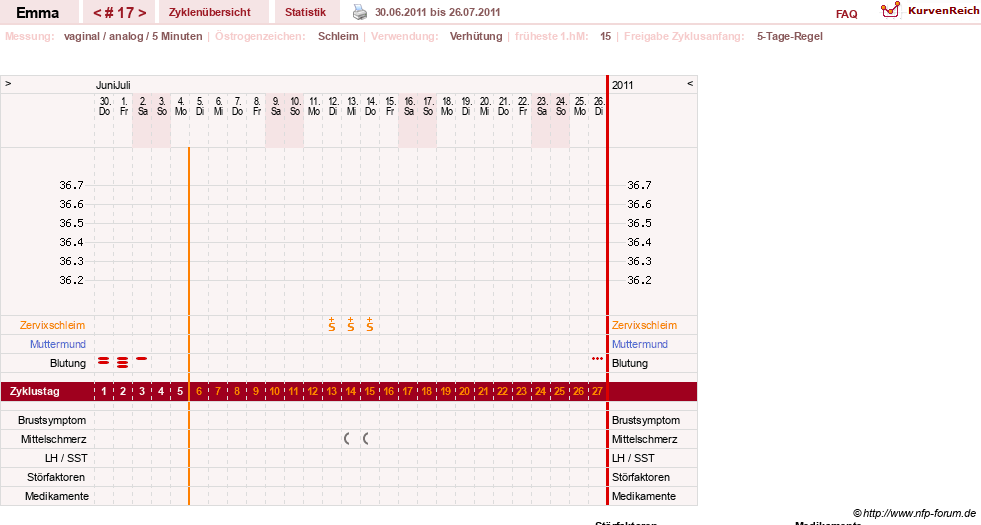Screen dimensions: 981x525
Task: Select cycle day 20 cell
Action: click(464, 391)
